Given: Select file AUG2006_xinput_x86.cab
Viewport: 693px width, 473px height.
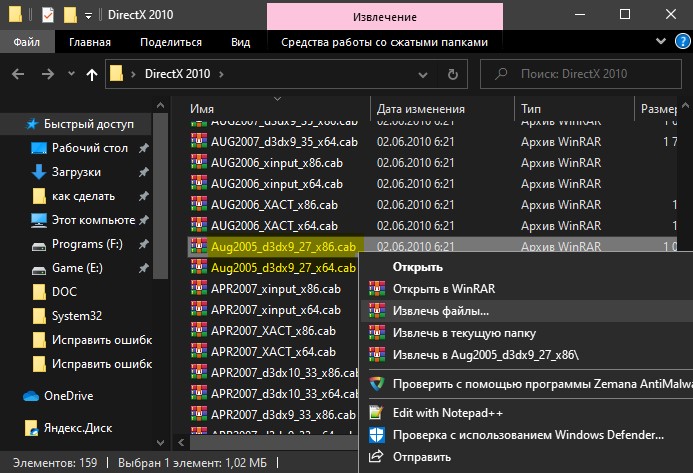Looking at the screenshot, I should click(277, 163).
